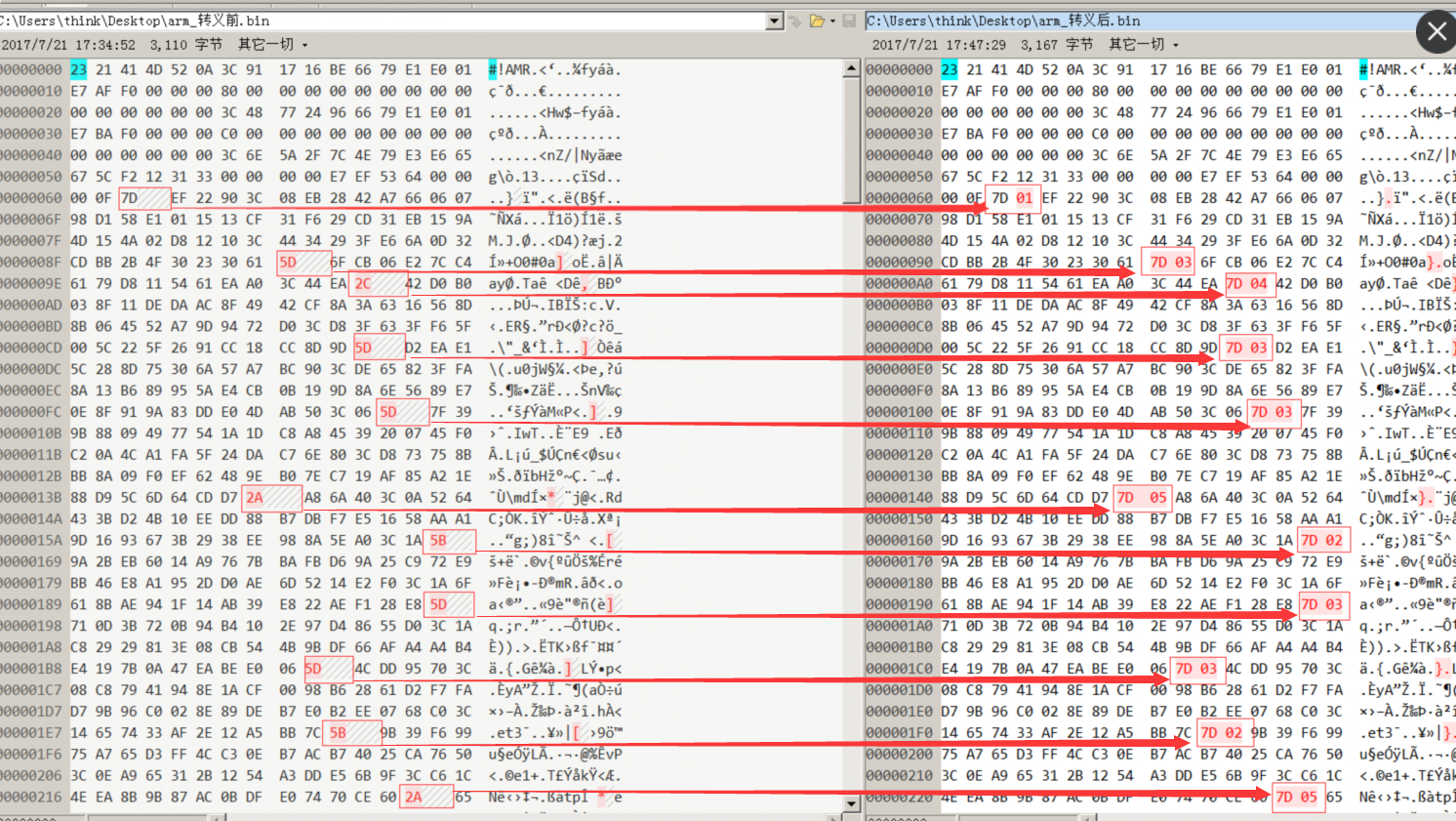Select highlighted 7D 03 in right row 000000D0
Viewport: 1456px width, 821px height.
pos(1246,348)
